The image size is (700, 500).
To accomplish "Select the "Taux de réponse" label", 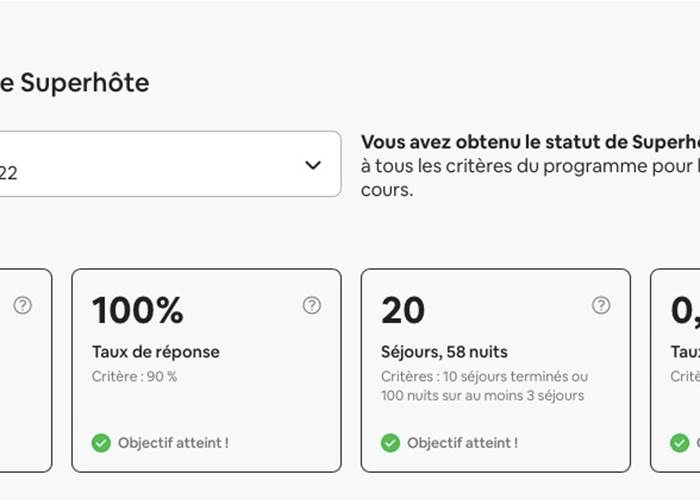I will click(155, 352).
